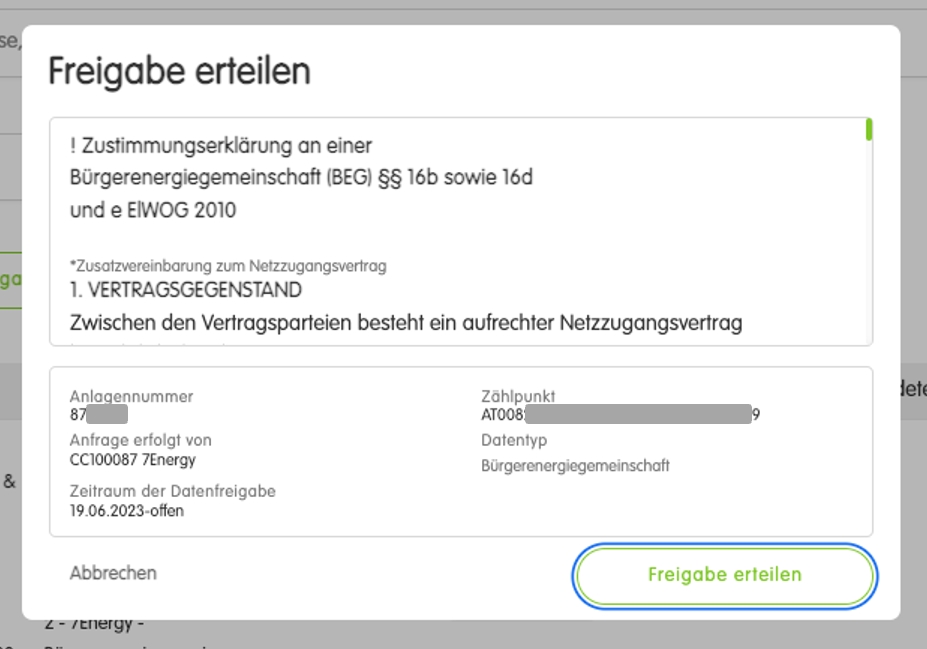Select the Anlagennummer value starting with 87

tap(98, 415)
